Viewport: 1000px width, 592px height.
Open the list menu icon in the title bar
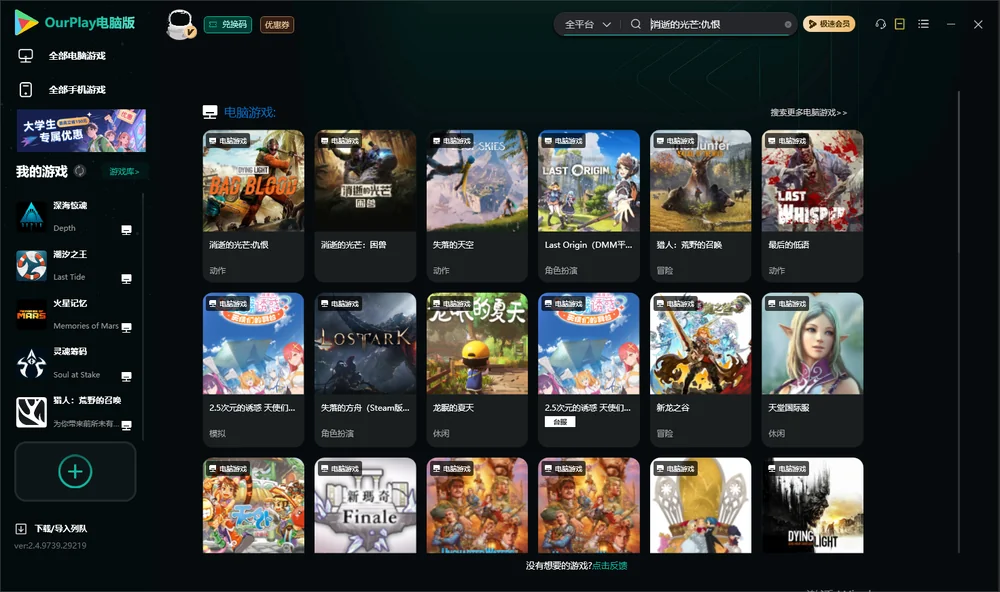pos(923,24)
